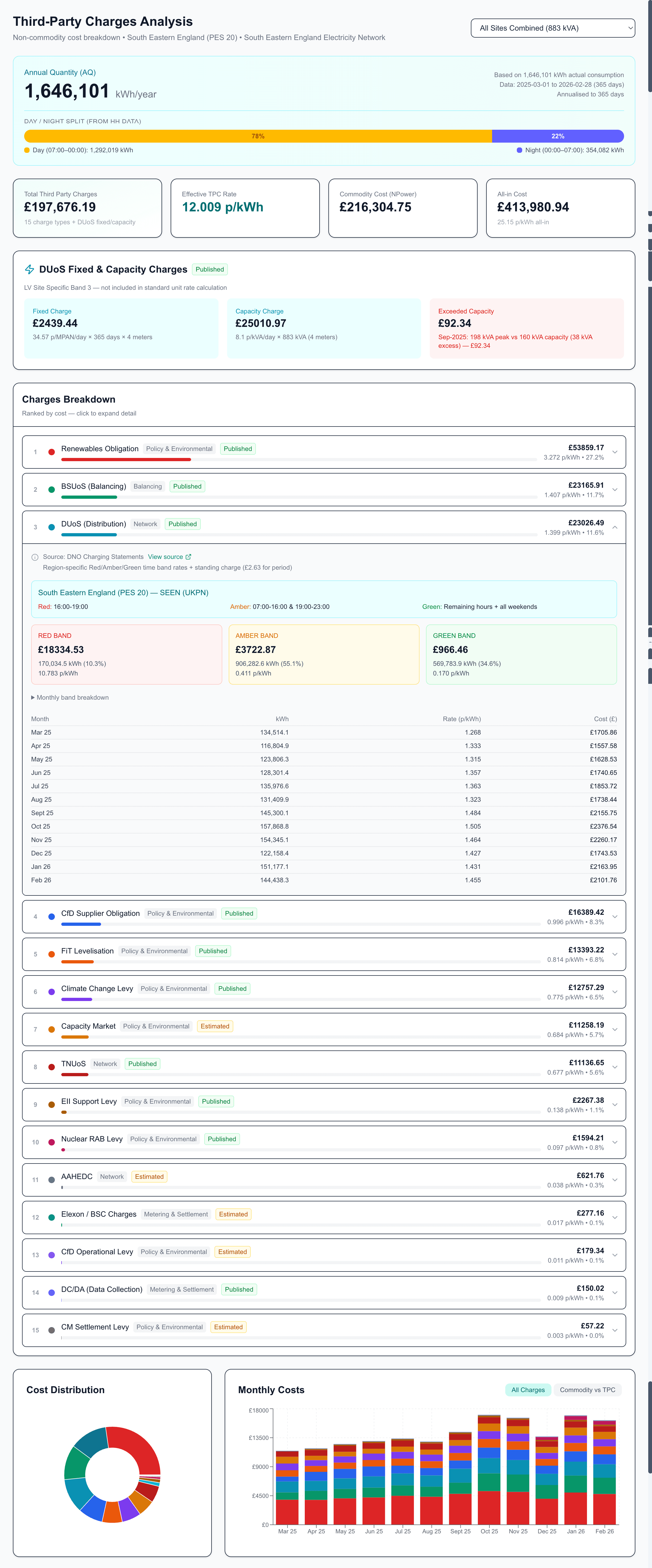The image size is (652, 1568).
Task: Expand the CM Settlement Levy chevron
Action: click(x=615, y=1330)
